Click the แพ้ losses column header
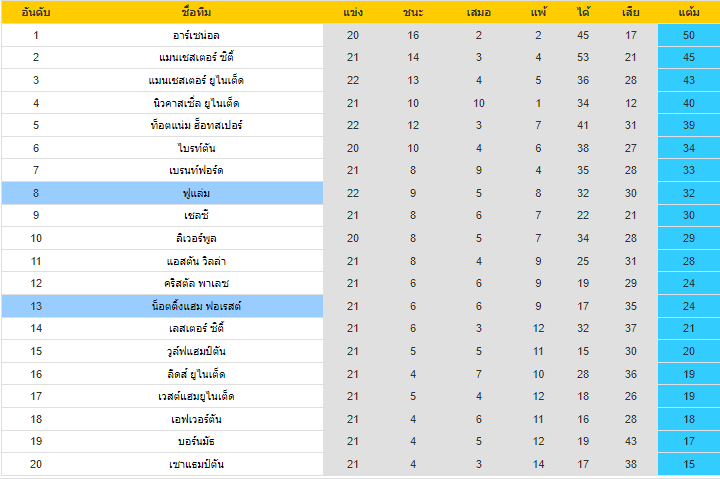The width and height of the screenshot is (720, 479). pos(538,12)
